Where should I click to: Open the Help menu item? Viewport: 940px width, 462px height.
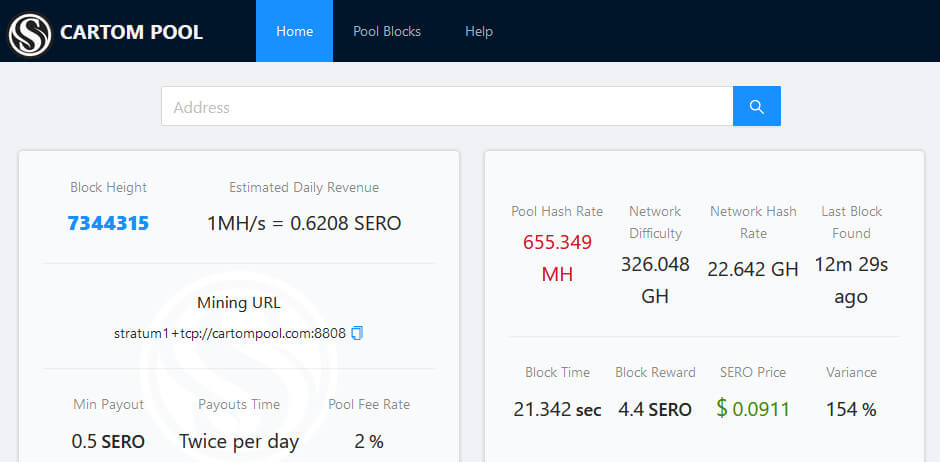pos(479,31)
